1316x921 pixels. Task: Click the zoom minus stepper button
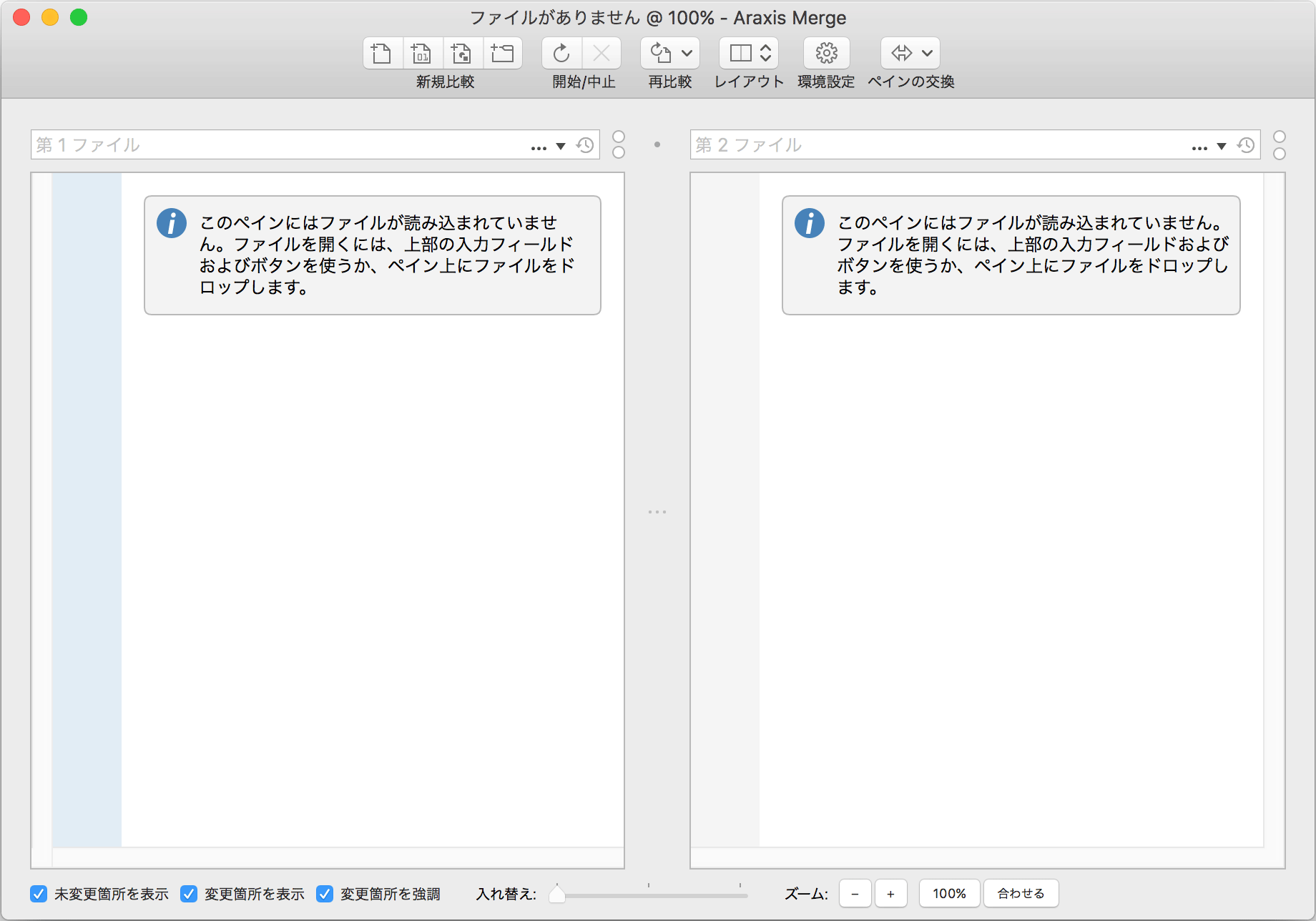(x=854, y=893)
